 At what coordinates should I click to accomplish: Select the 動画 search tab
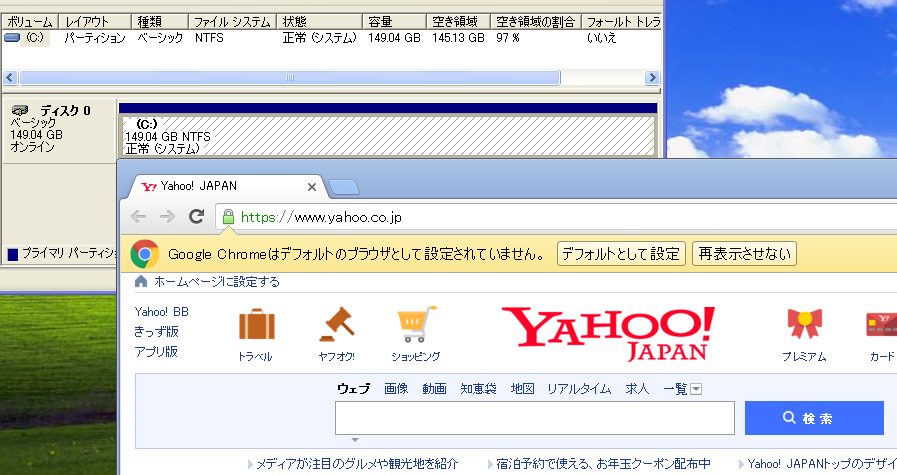[x=434, y=389]
